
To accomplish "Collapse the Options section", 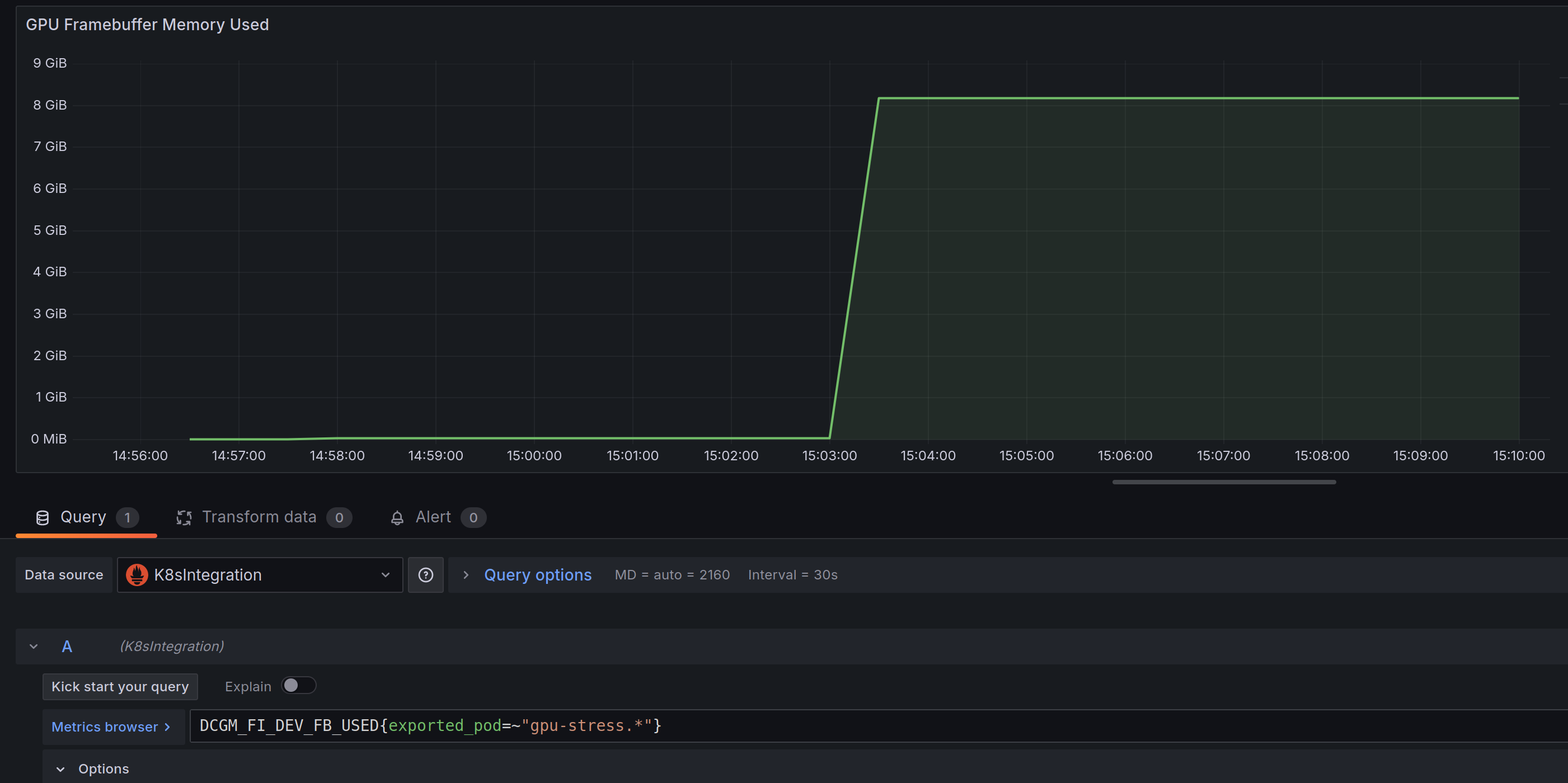I will pyautogui.click(x=61, y=769).
